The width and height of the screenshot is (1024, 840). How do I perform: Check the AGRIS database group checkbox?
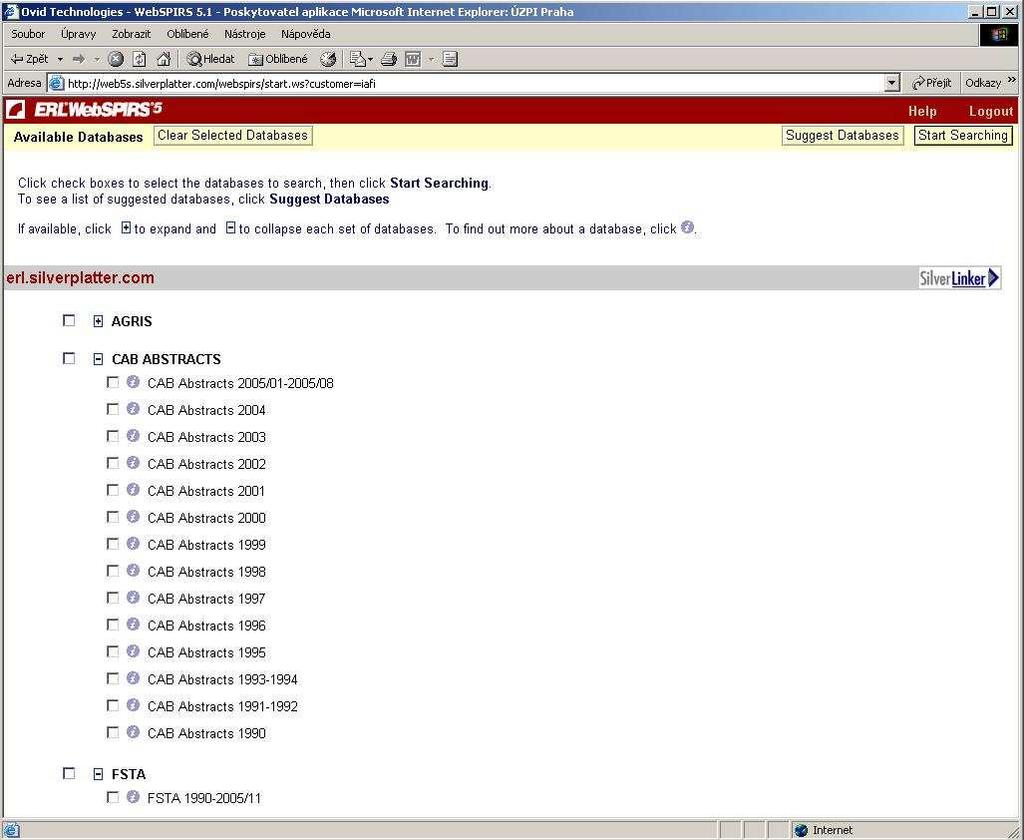[69, 320]
